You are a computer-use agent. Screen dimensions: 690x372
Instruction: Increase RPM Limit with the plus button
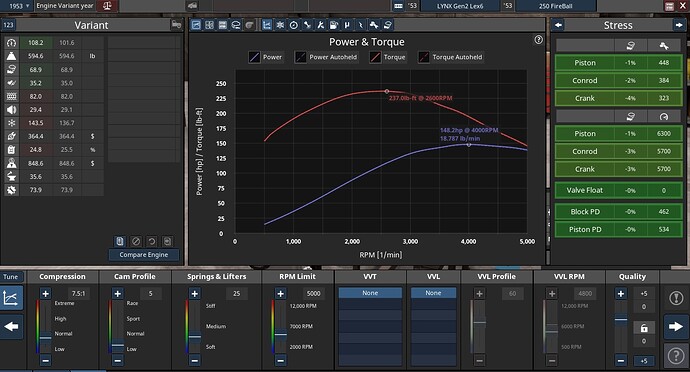coord(280,294)
